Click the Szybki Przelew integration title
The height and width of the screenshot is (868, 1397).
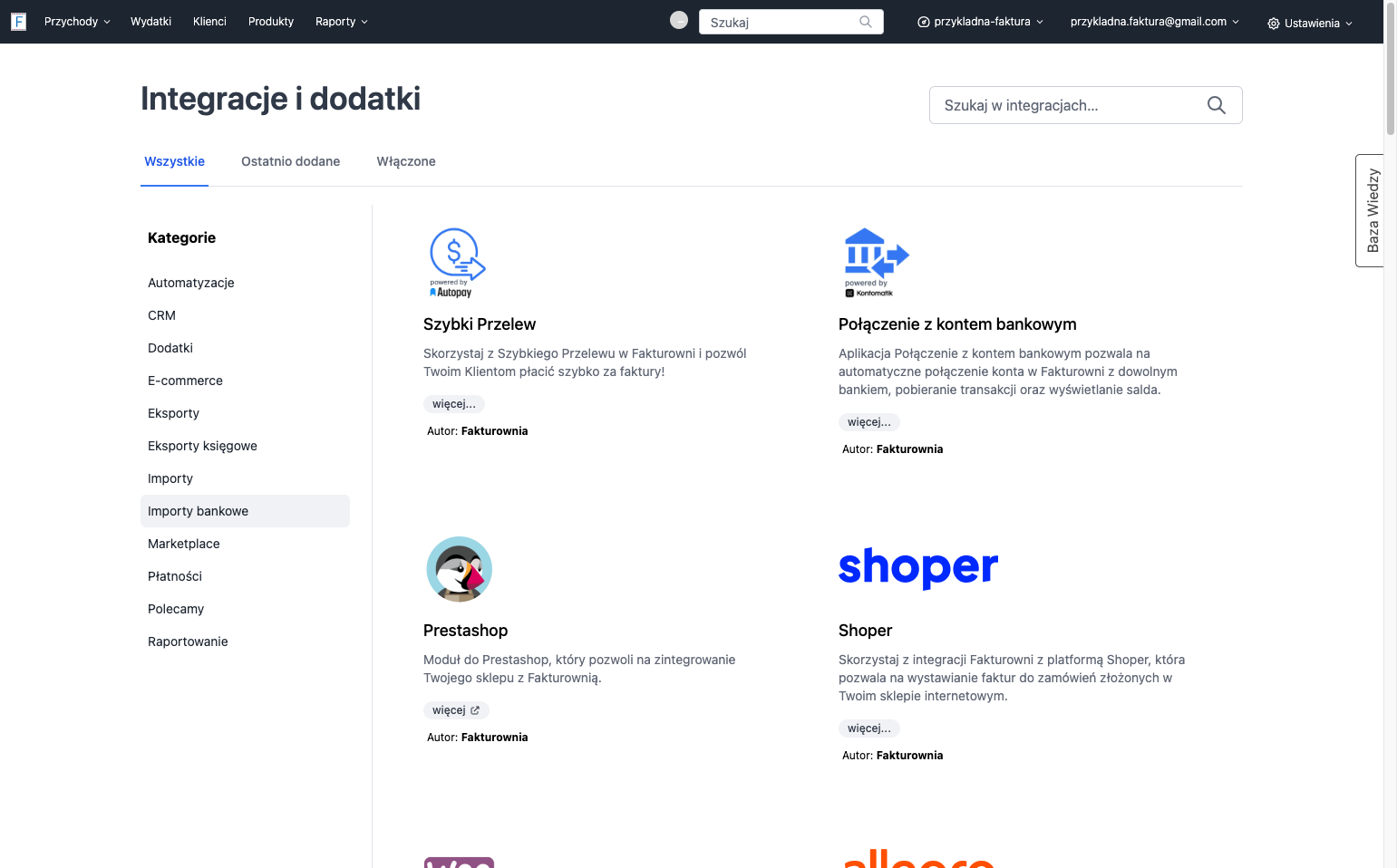[480, 324]
